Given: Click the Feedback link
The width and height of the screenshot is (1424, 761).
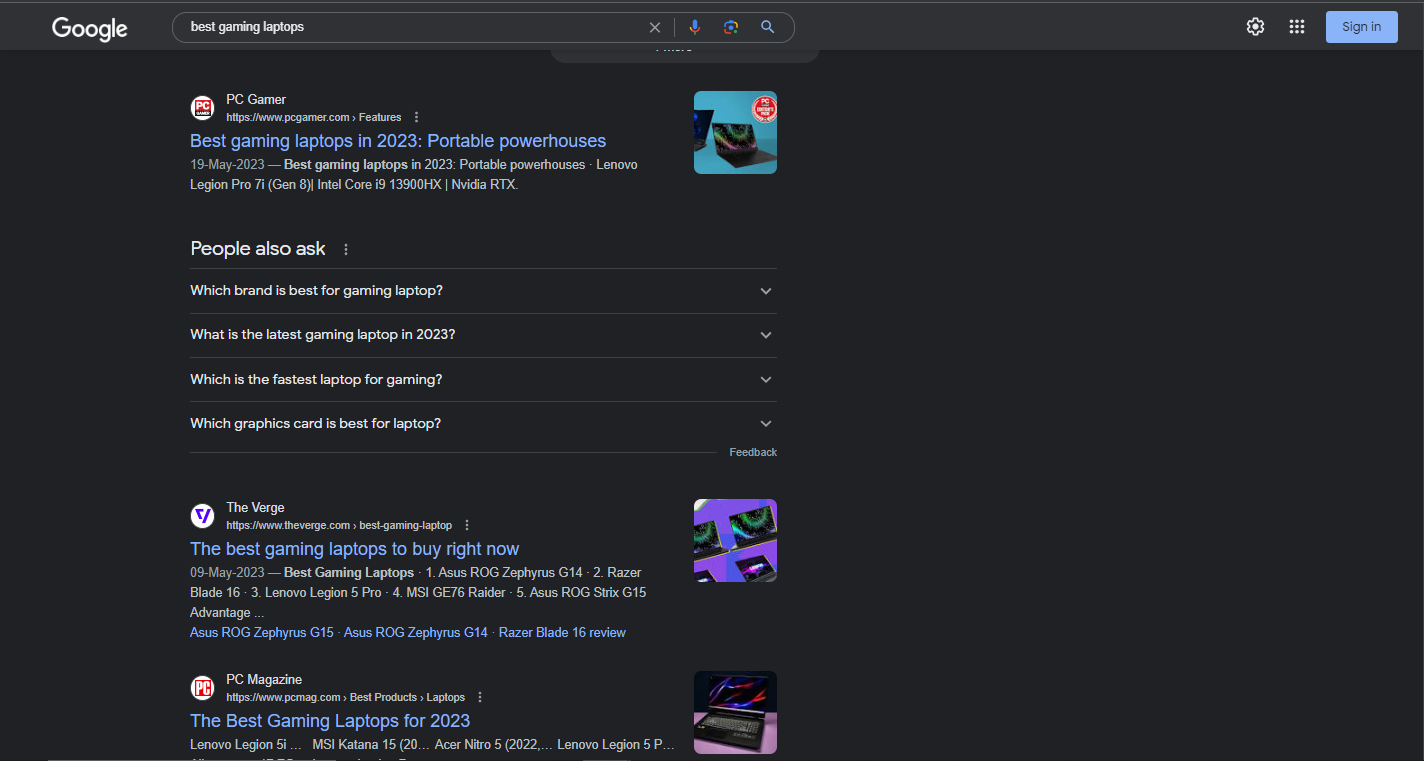Looking at the screenshot, I should (753, 453).
